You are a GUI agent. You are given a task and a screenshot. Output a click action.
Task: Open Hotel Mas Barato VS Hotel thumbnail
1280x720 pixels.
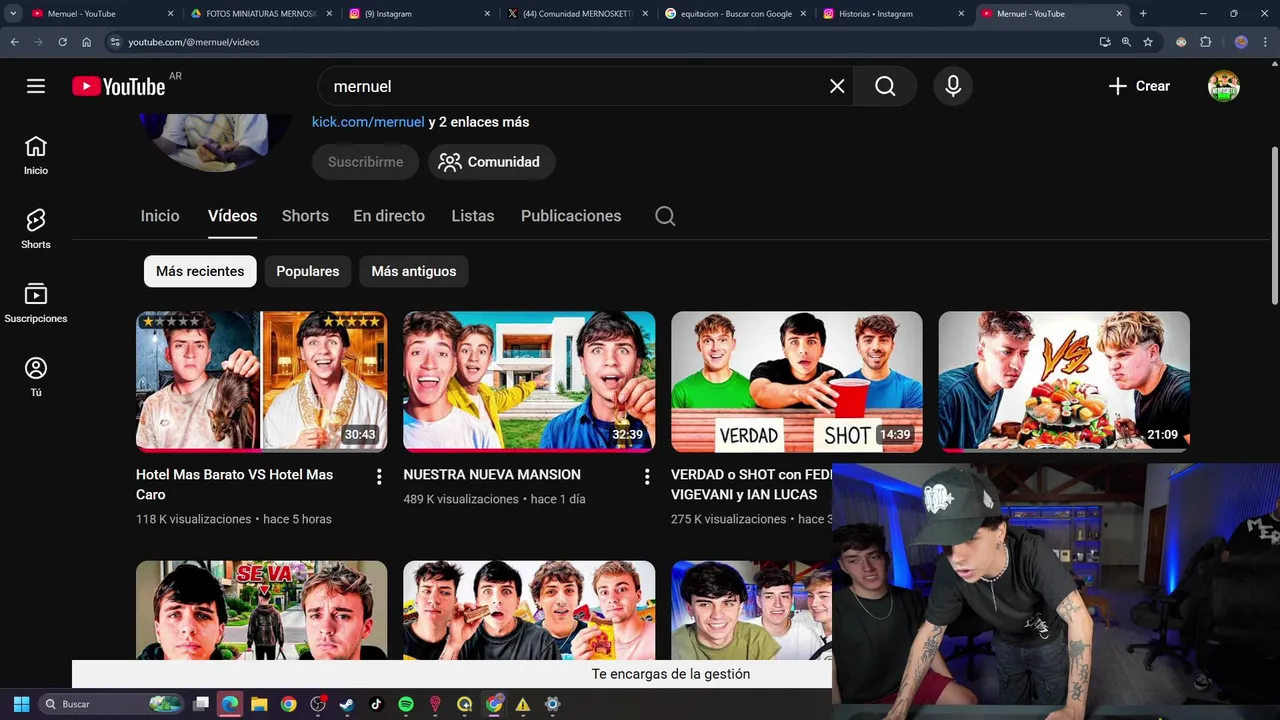262,382
